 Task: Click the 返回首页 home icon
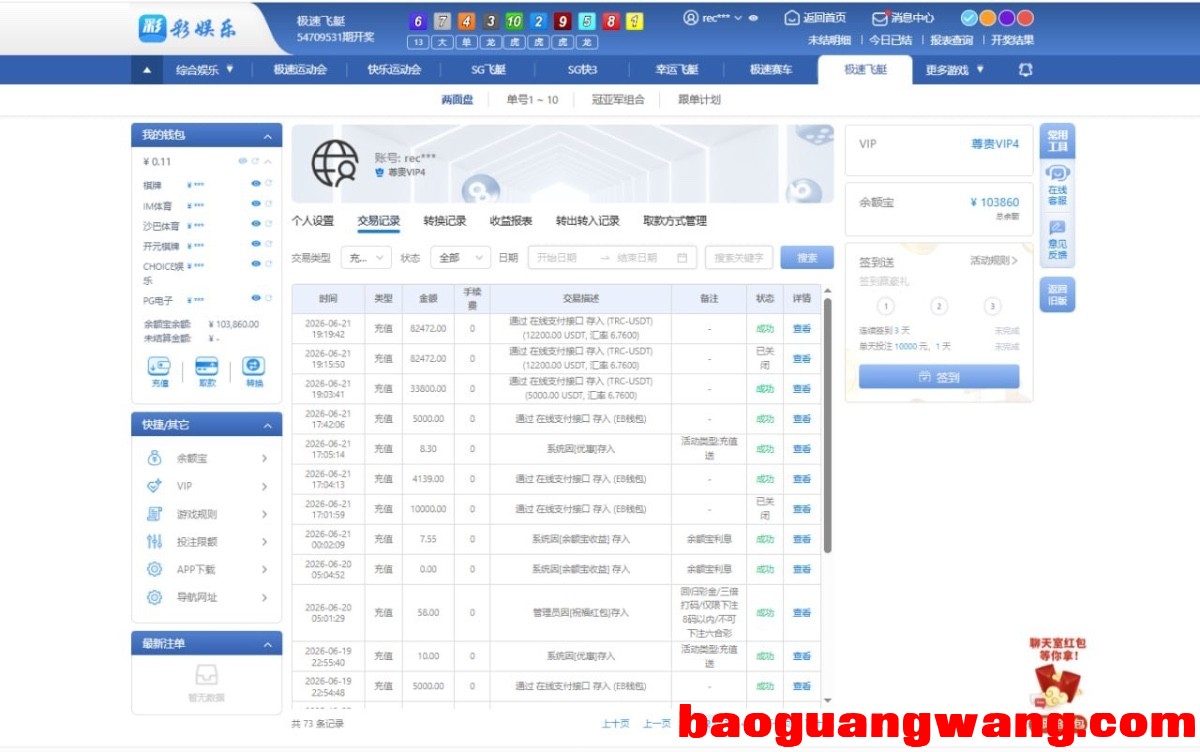click(792, 18)
